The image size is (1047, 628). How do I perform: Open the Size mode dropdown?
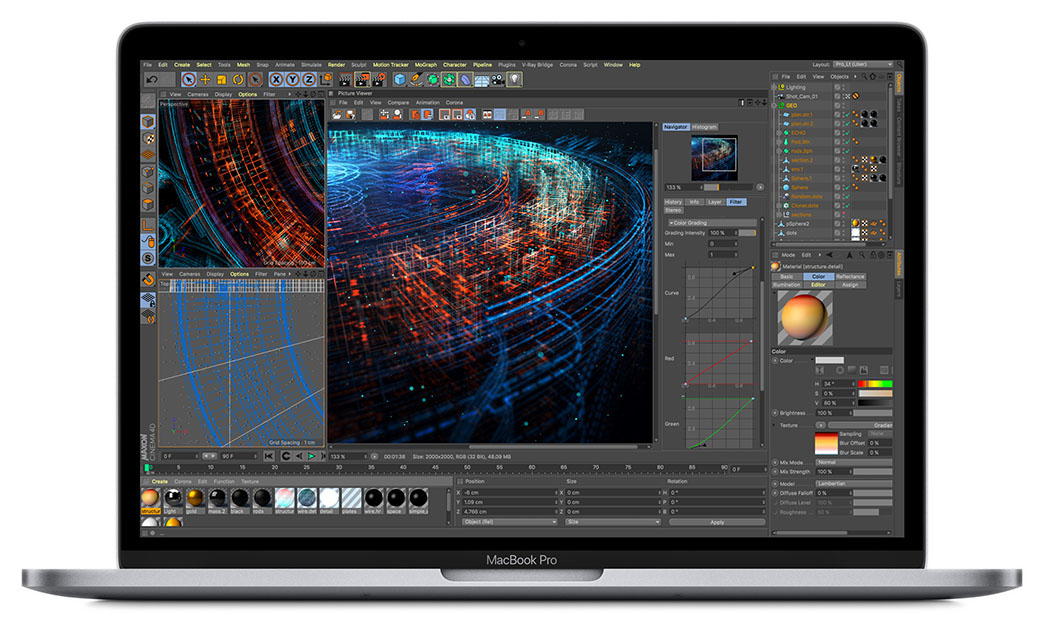pyautogui.click(x=613, y=522)
